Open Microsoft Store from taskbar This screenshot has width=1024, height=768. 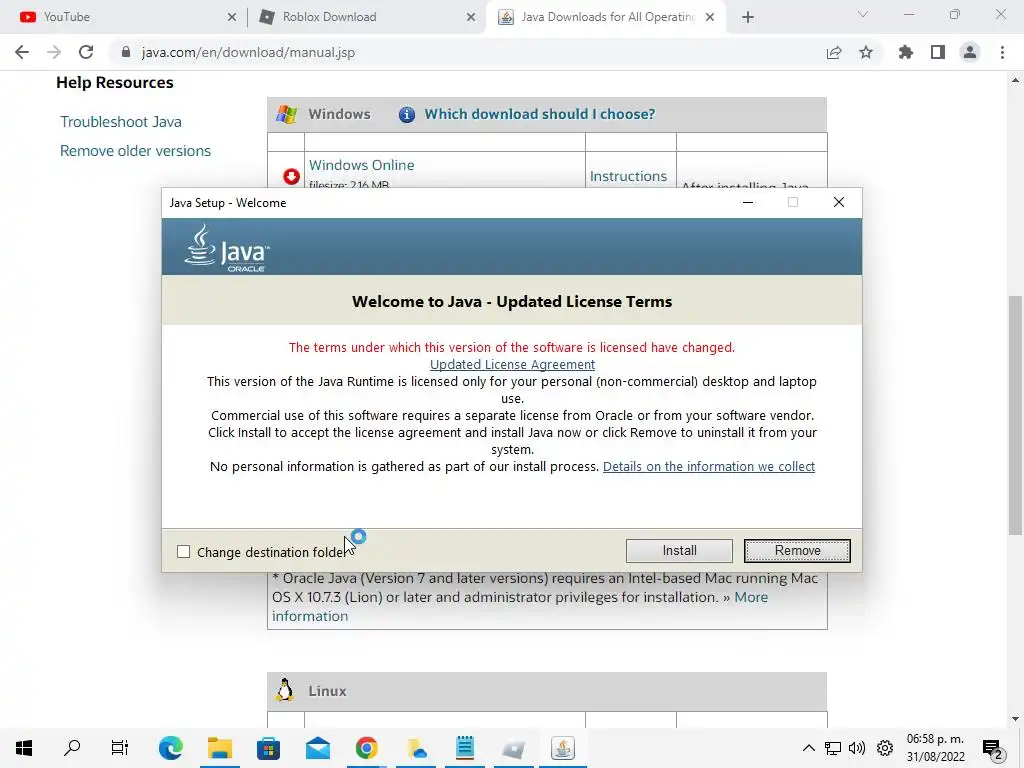(x=268, y=748)
